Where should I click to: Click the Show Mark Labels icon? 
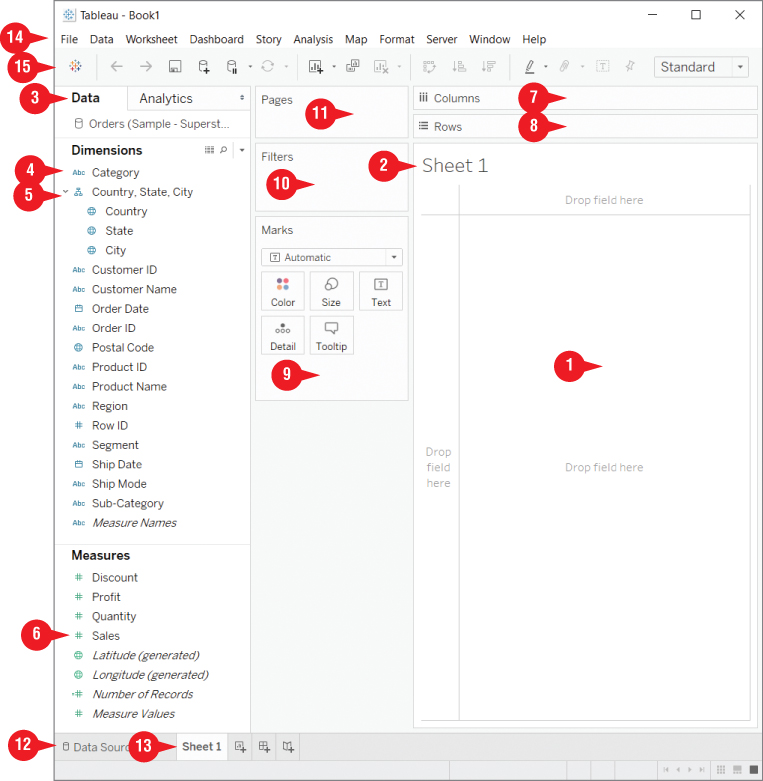(603, 66)
